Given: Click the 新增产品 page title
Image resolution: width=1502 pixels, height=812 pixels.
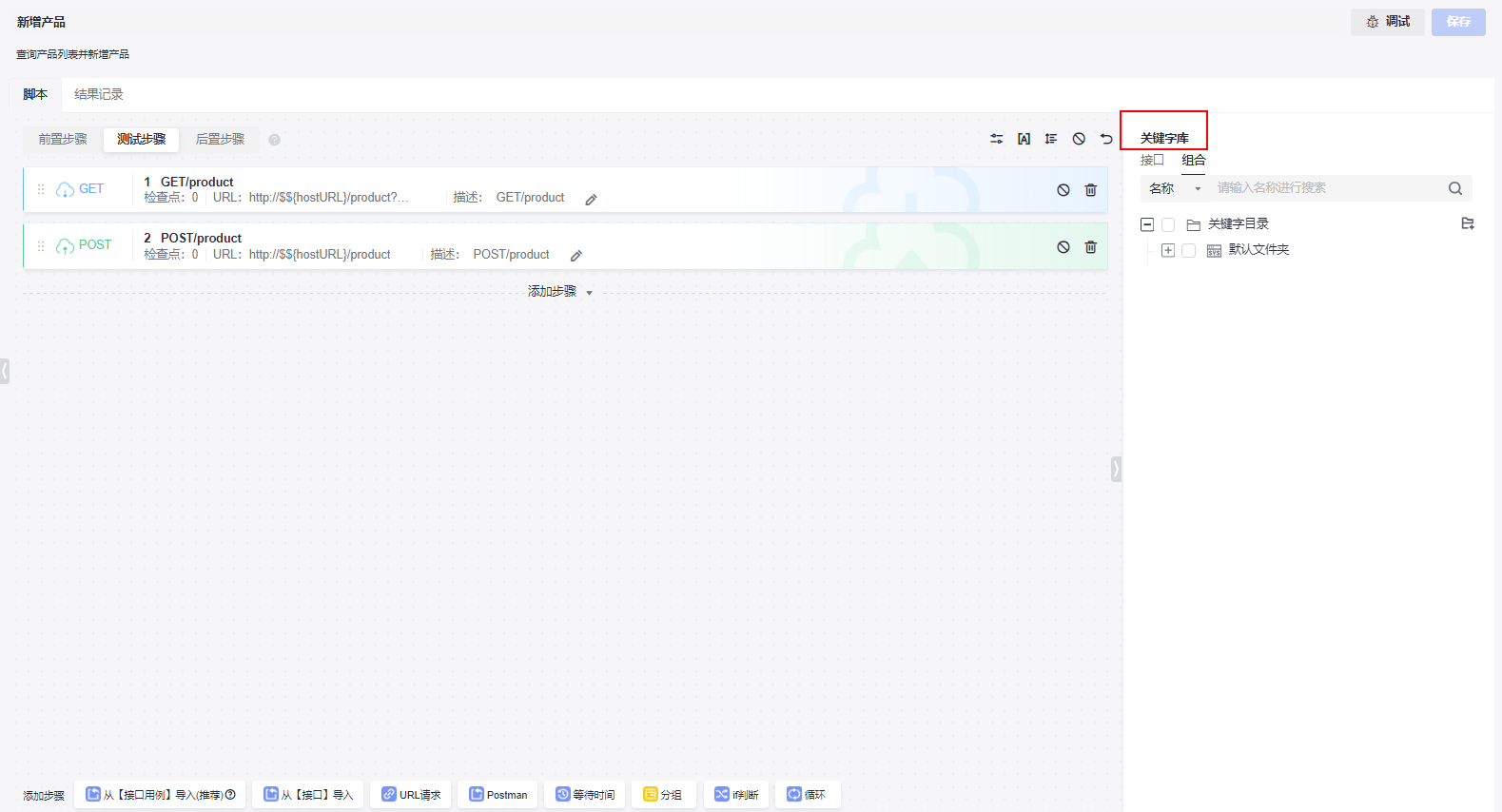Looking at the screenshot, I should 41,22.
